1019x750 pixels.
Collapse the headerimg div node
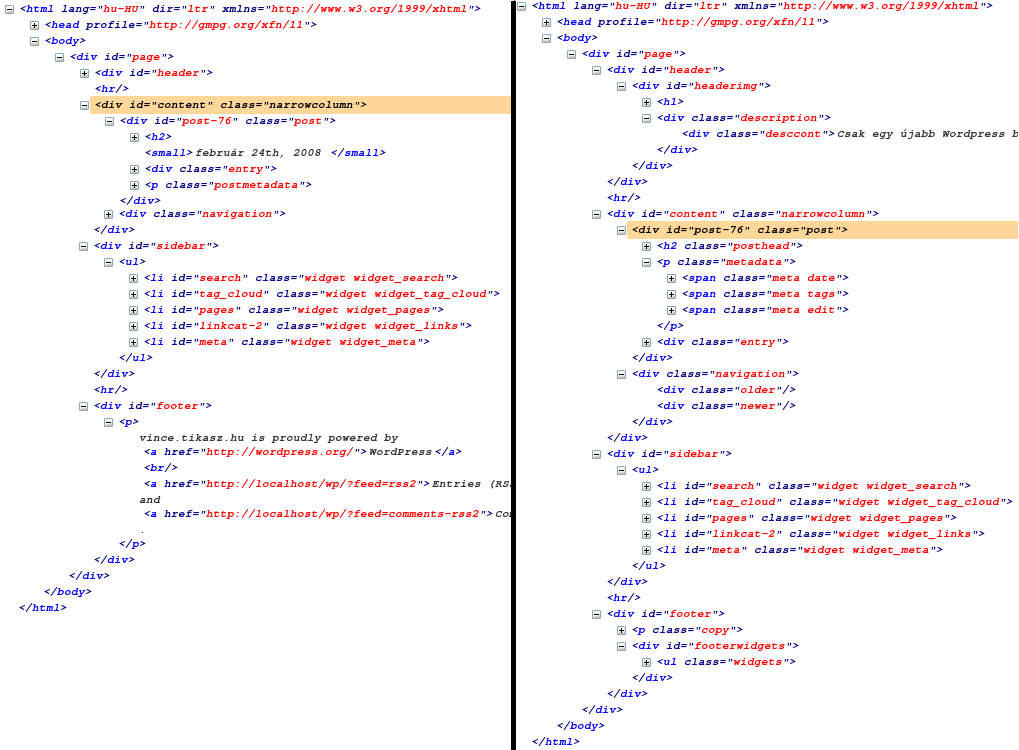point(622,86)
